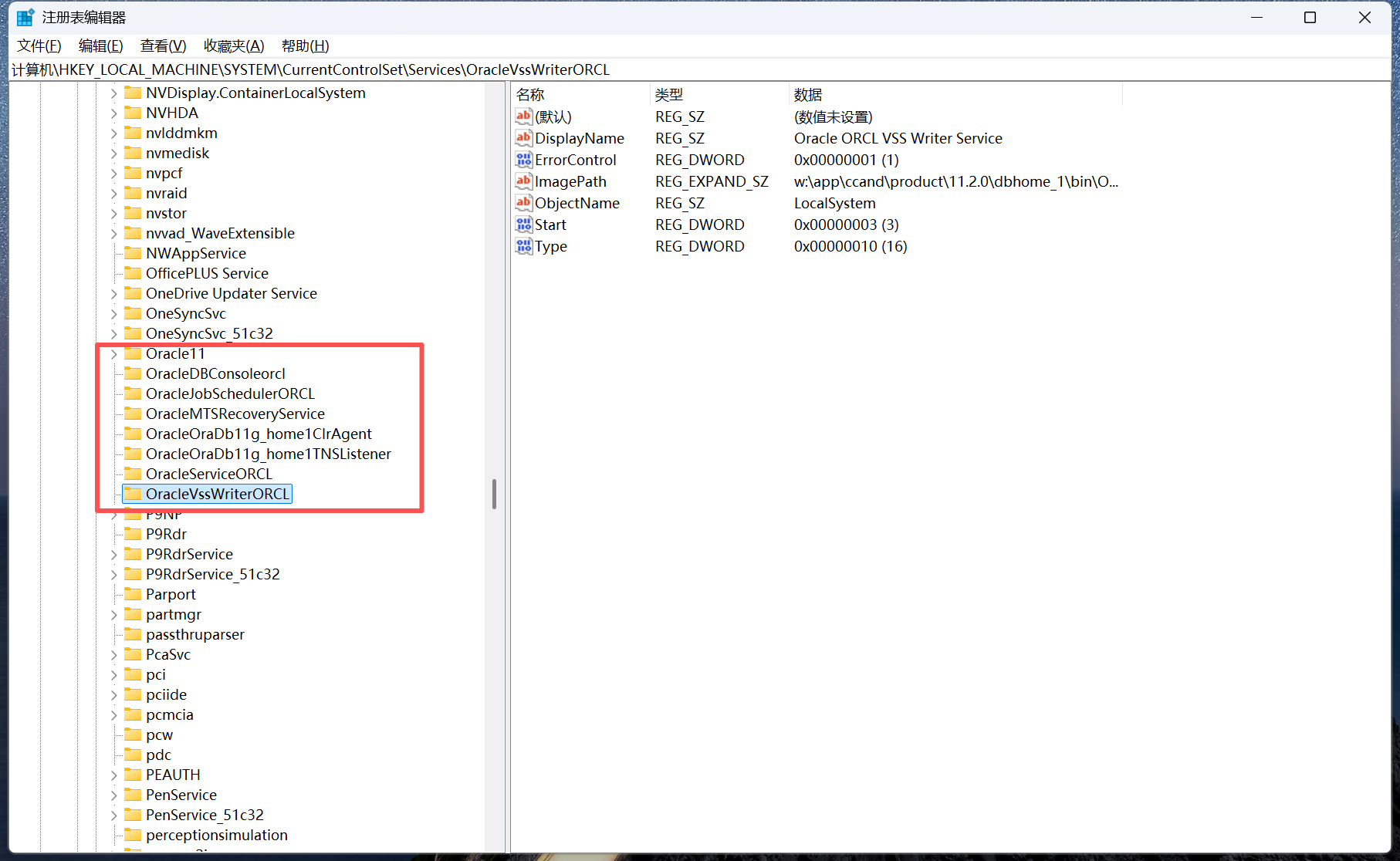Expand the partmgr key
The height and width of the screenshot is (861, 1400).
[x=113, y=614]
